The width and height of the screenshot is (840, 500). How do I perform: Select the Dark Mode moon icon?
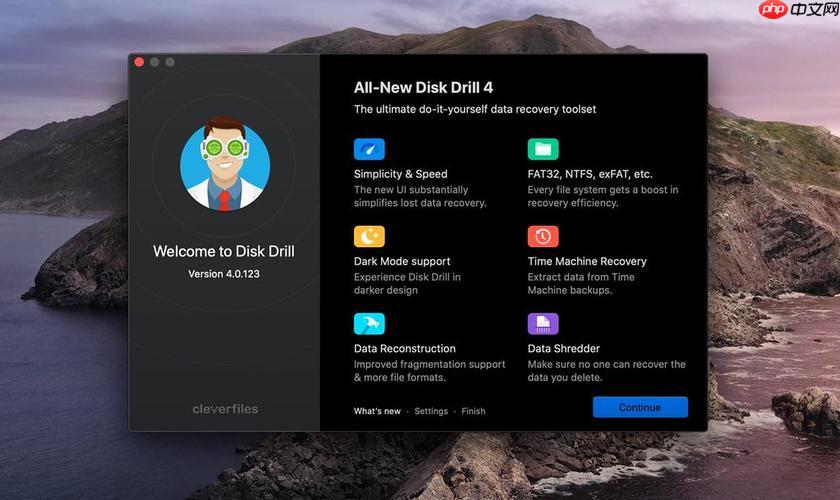(369, 237)
